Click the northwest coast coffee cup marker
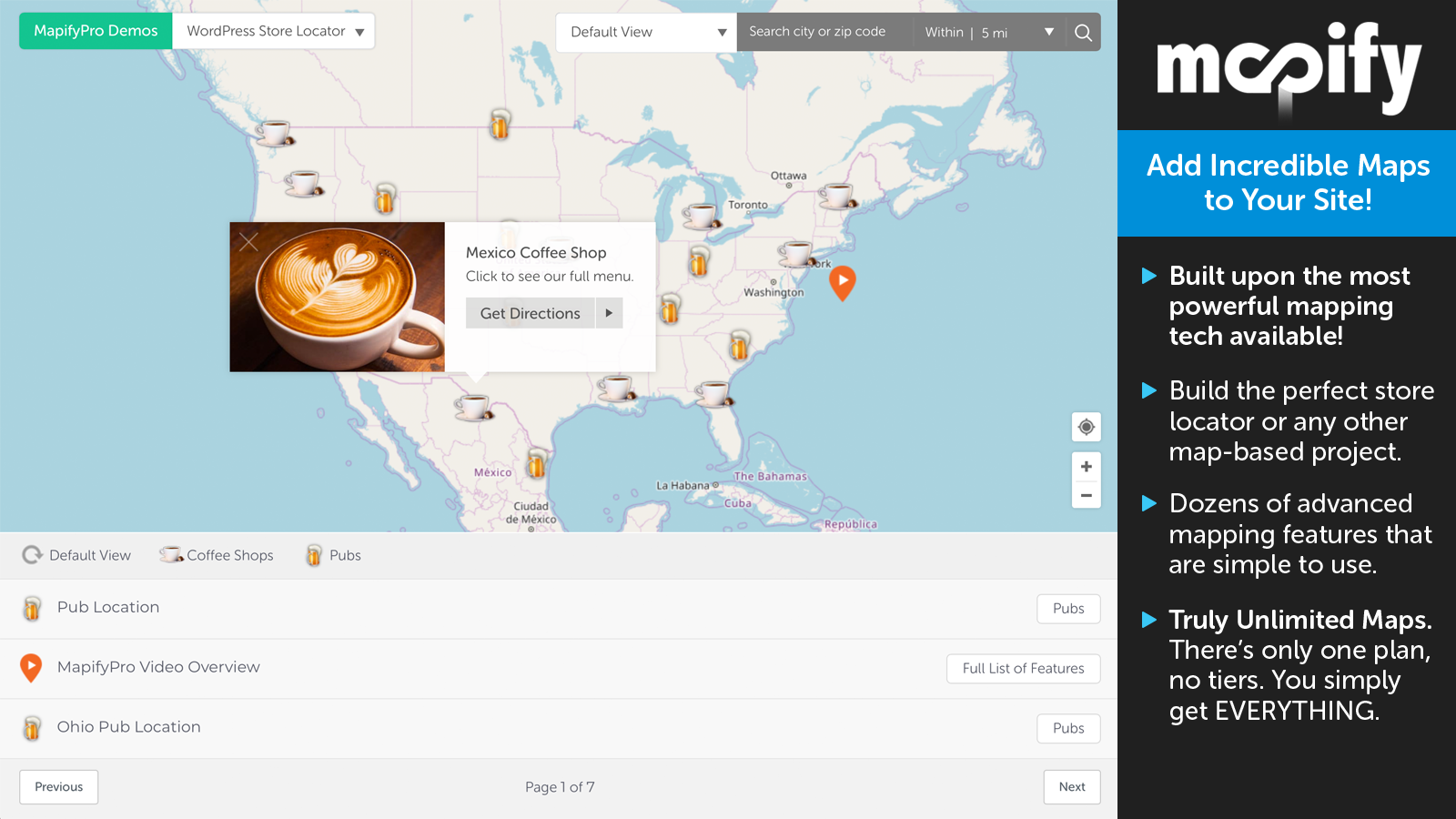This screenshot has width=1456, height=819. pos(275,134)
